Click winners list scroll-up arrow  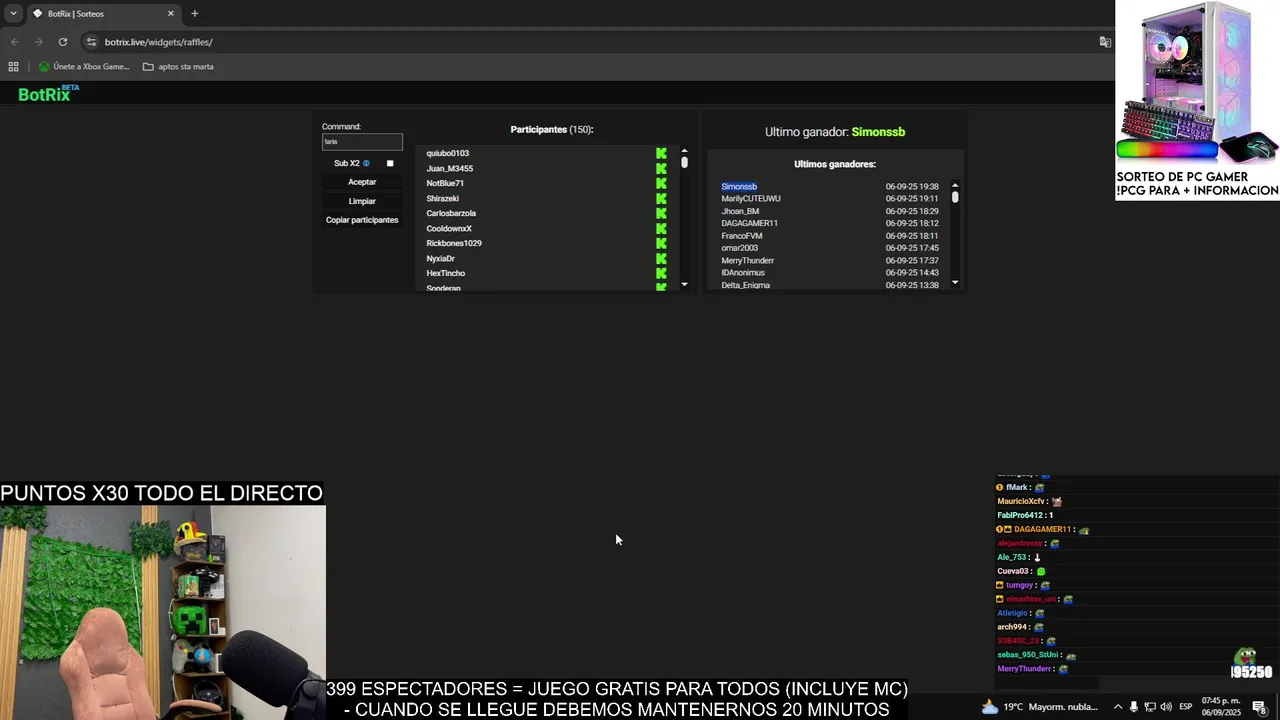point(955,185)
